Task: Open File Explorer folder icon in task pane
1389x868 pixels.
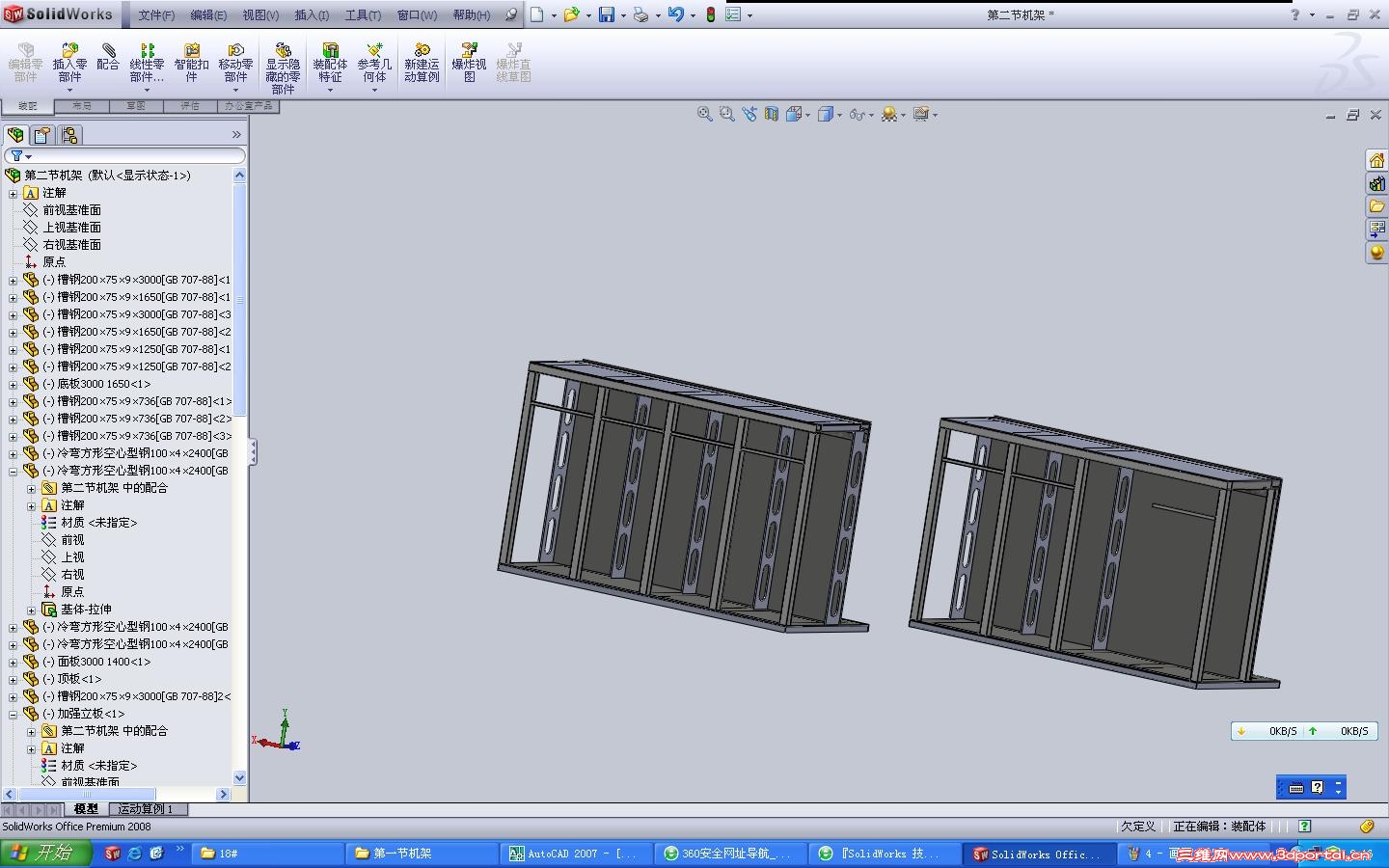Action: coord(1376,206)
